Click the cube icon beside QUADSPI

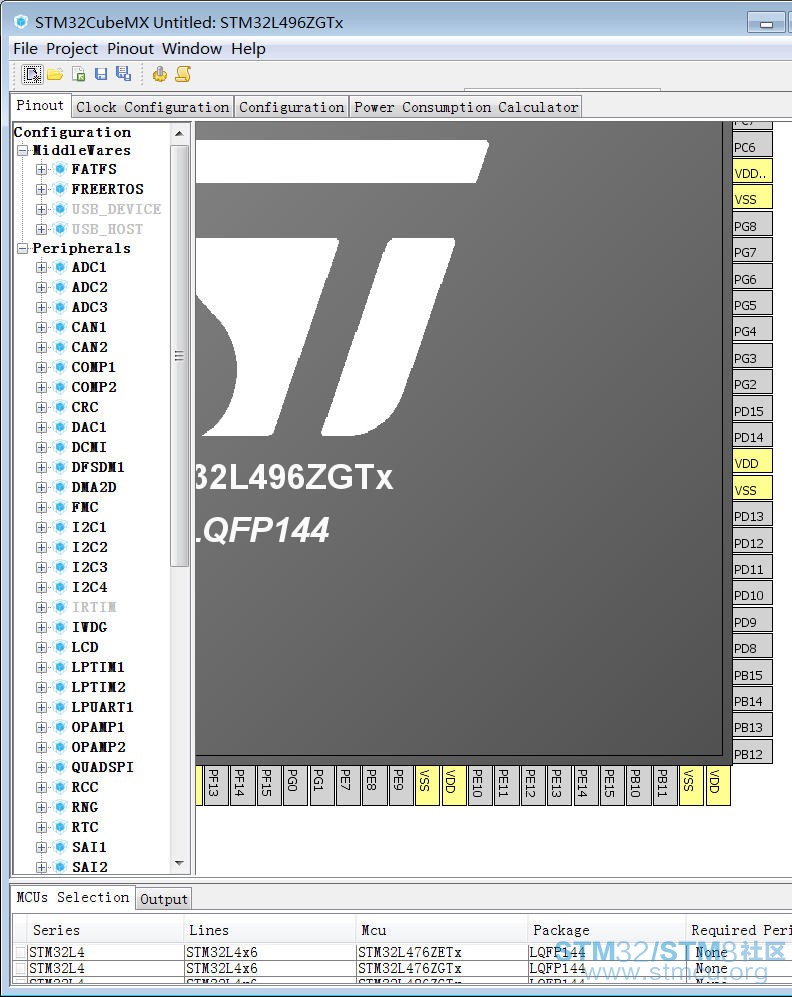click(60, 767)
